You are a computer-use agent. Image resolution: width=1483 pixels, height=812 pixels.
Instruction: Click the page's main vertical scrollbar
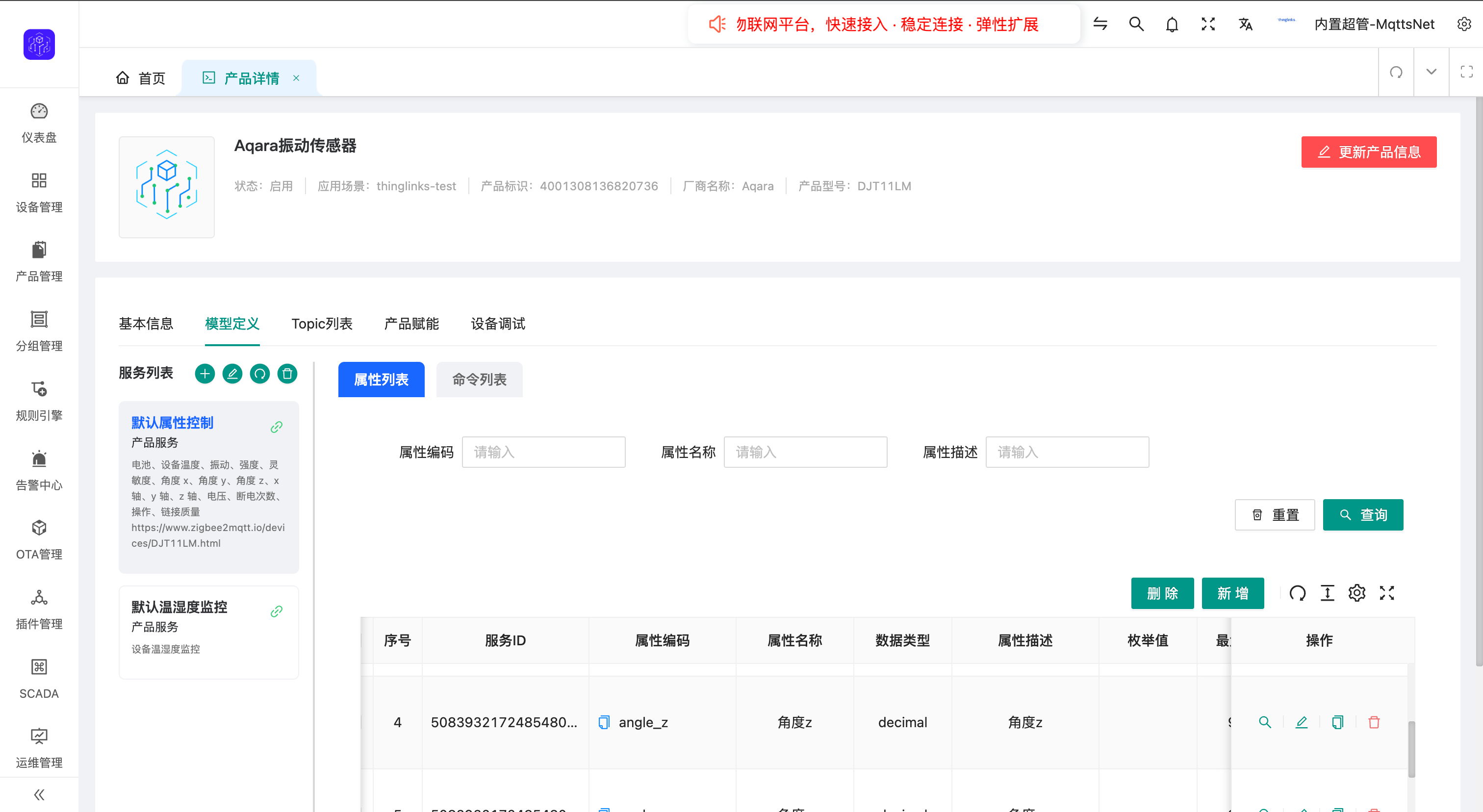1479,381
